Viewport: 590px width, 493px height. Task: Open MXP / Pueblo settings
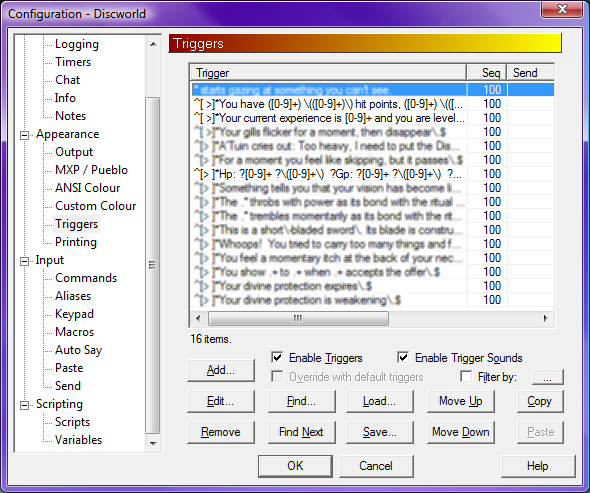tap(91, 170)
